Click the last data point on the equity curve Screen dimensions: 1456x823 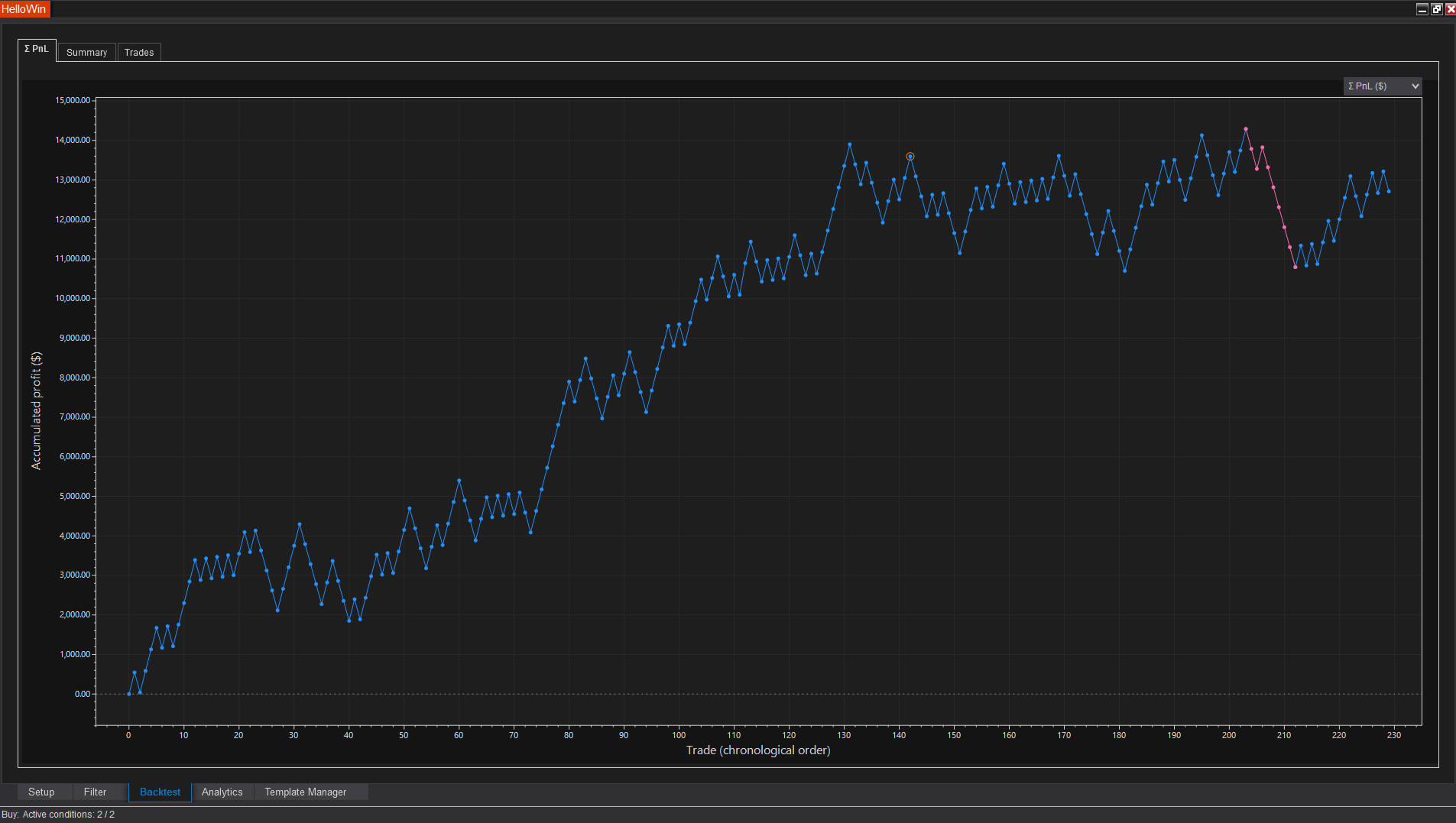click(1389, 191)
